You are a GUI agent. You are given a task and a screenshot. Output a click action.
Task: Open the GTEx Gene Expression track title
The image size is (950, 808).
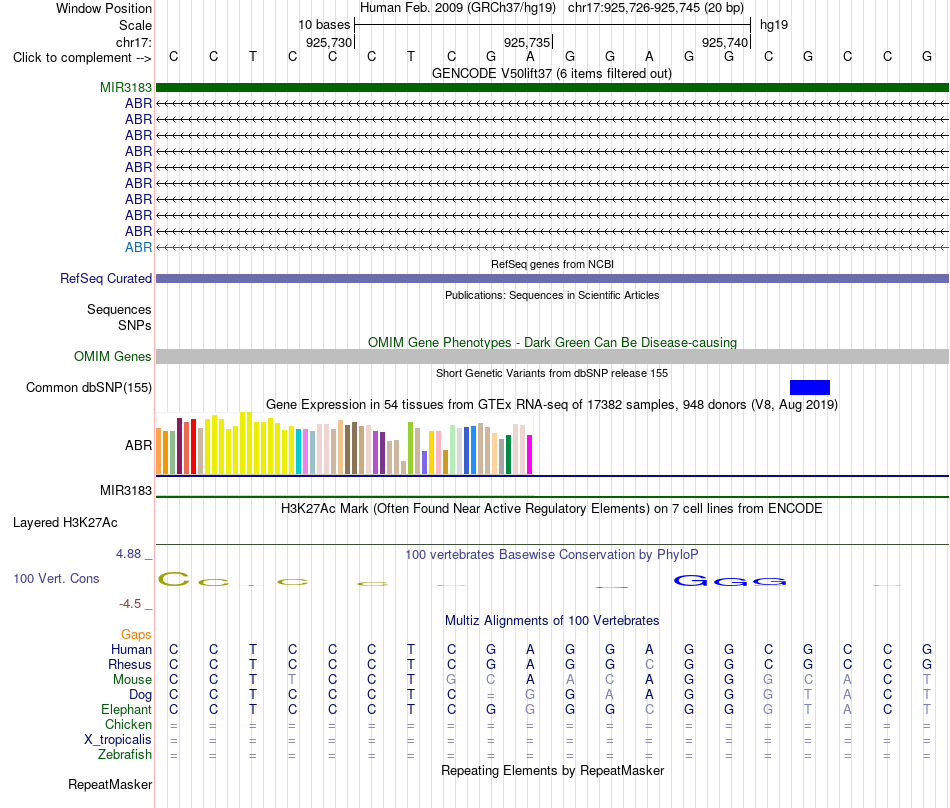coord(552,405)
